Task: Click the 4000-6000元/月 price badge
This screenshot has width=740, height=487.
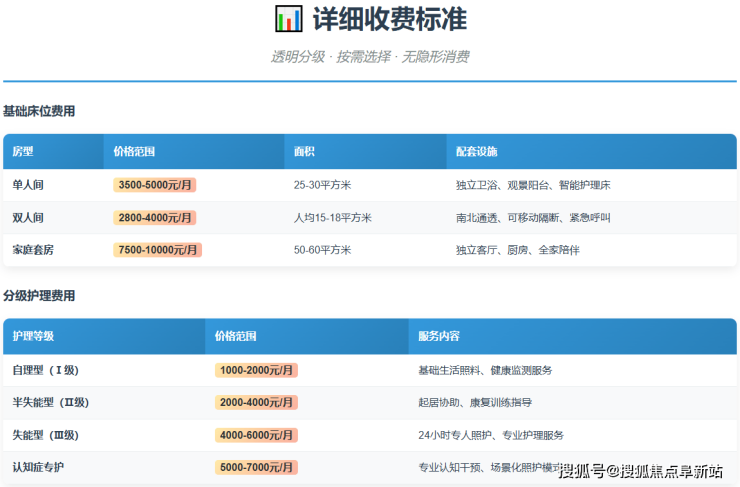Action: point(256,435)
